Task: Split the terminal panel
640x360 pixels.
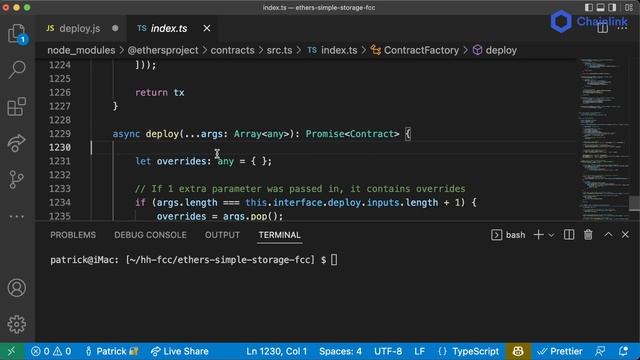Action: 569,235
